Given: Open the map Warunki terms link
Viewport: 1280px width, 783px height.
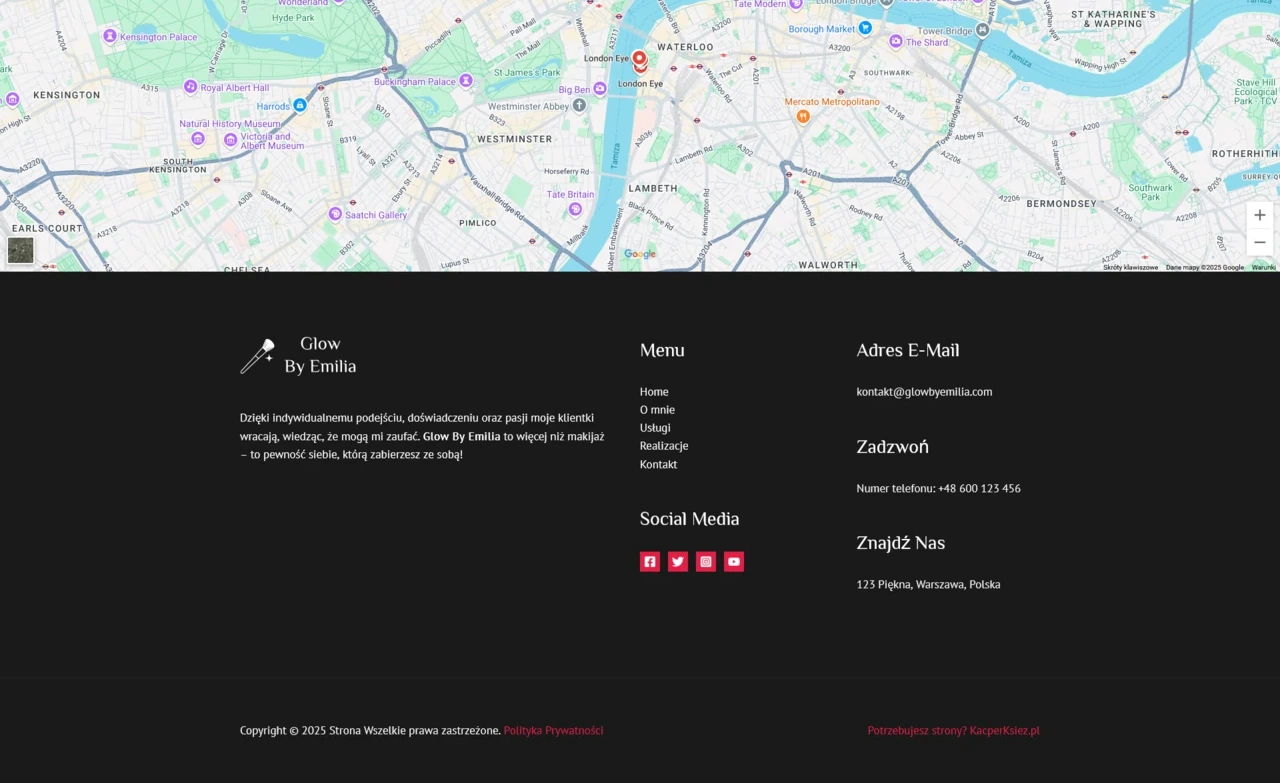Looking at the screenshot, I should point(1264,267).
